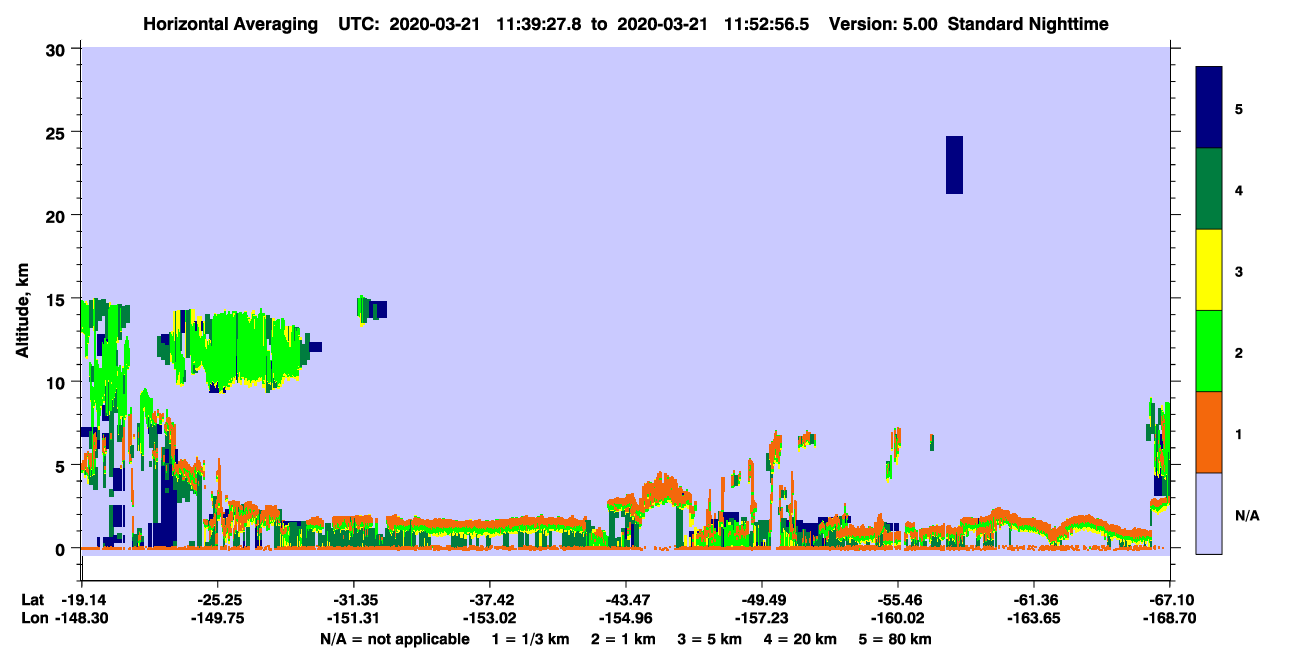The height and width of the screenshot is (667, 1300).
Task: Click longitude value -148.30
Action: click(x=82, y=618)
